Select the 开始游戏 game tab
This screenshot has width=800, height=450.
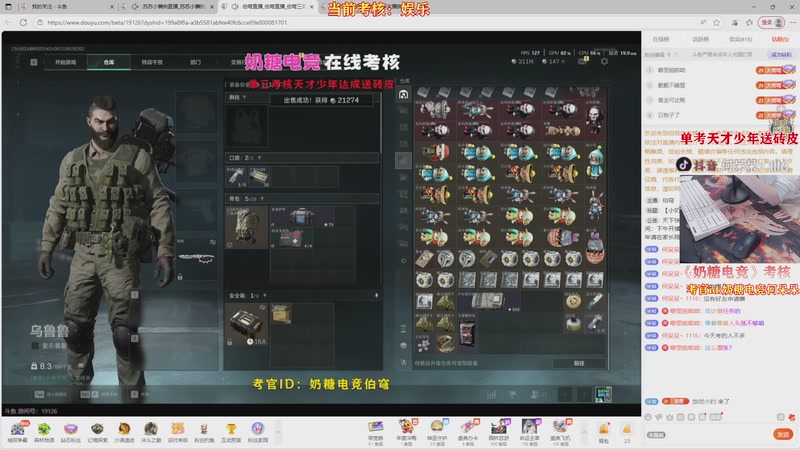point(65,62)
